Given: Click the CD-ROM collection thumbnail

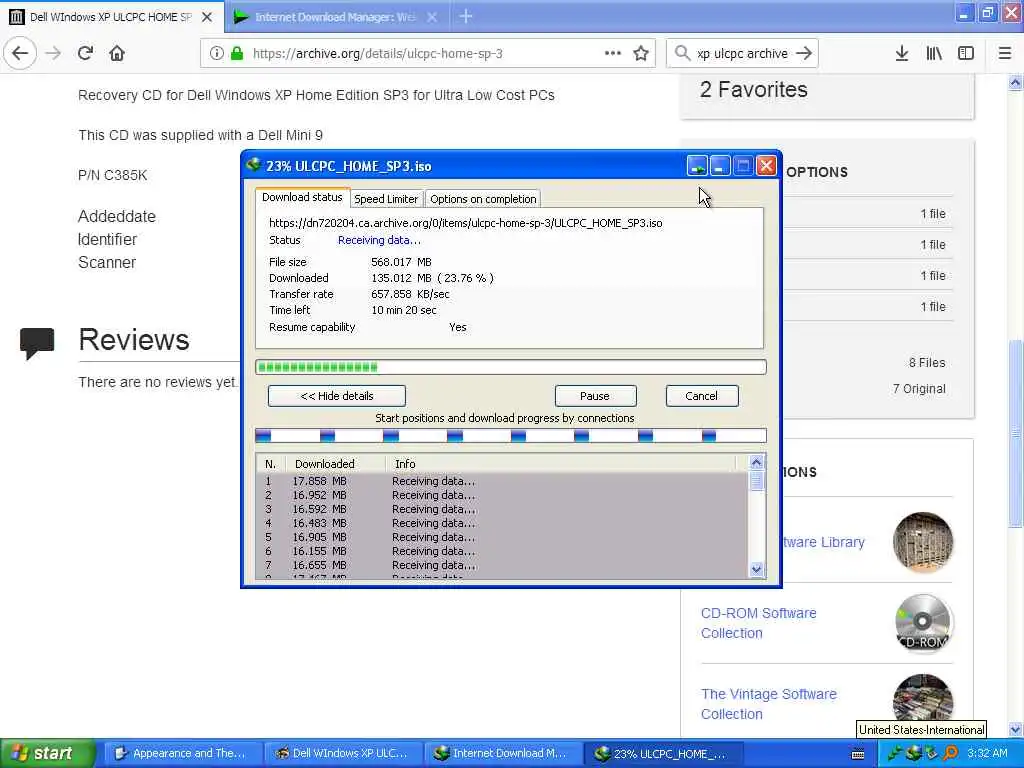Looking at the screenshot, I should point(923,623).
